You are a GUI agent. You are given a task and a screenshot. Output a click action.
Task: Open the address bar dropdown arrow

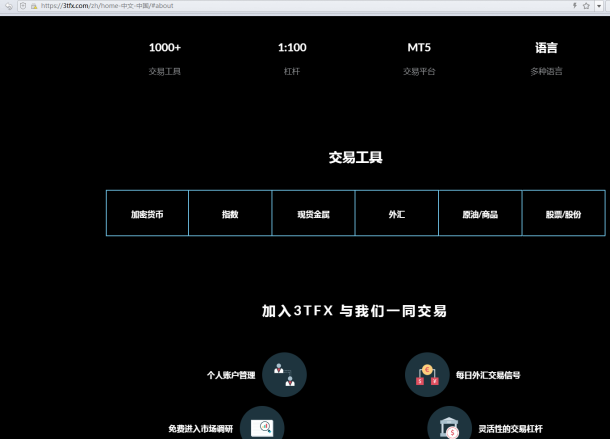pyautogui.click(x=599, y=6)
